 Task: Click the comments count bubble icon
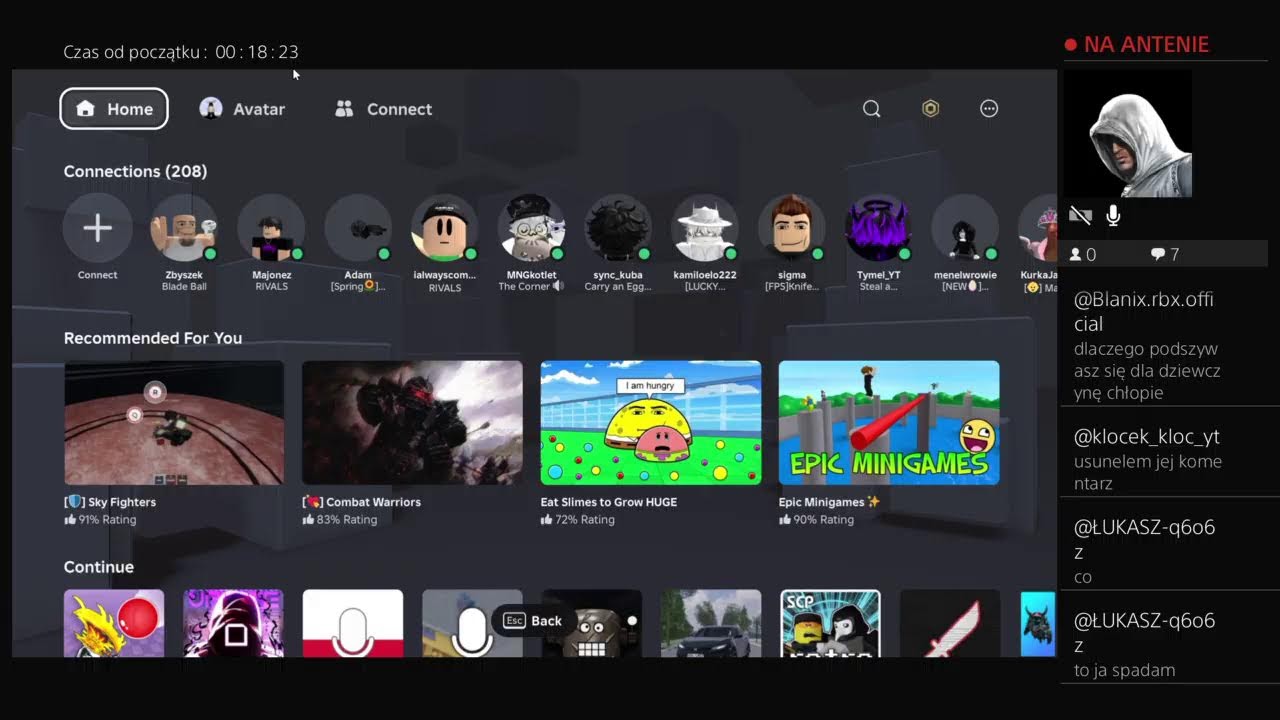[1157, 255]
